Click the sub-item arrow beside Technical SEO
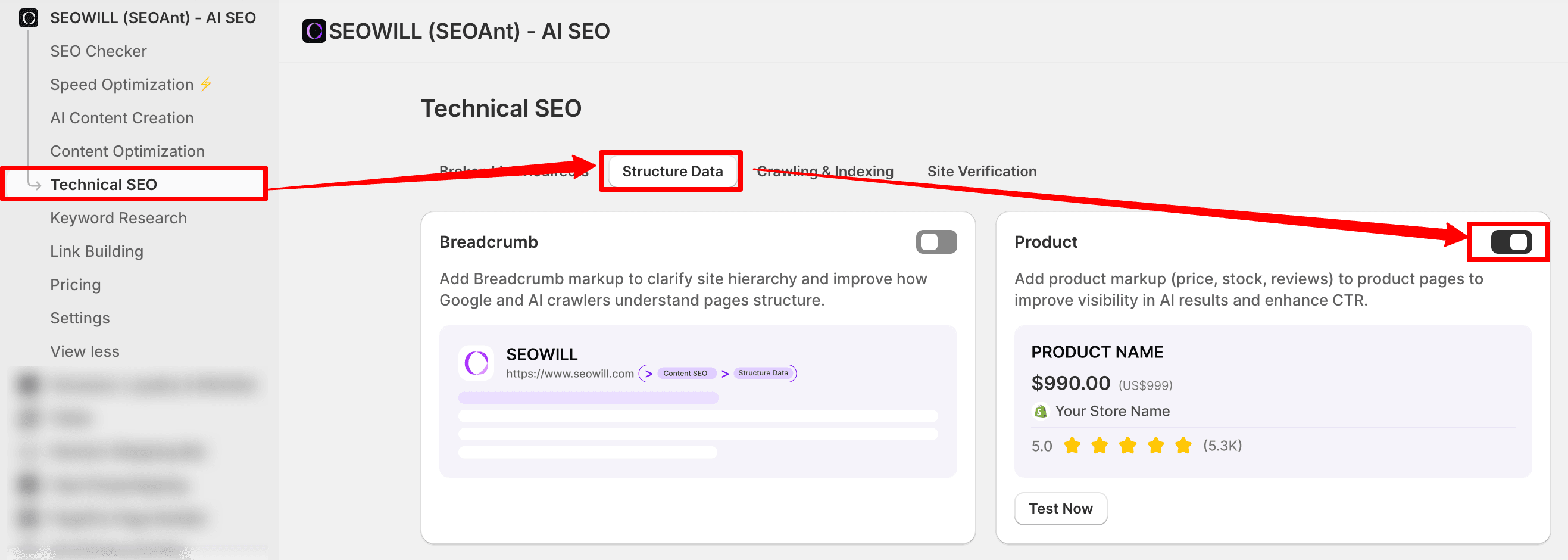The image size is (1568, 560). (x=35, y=184)
